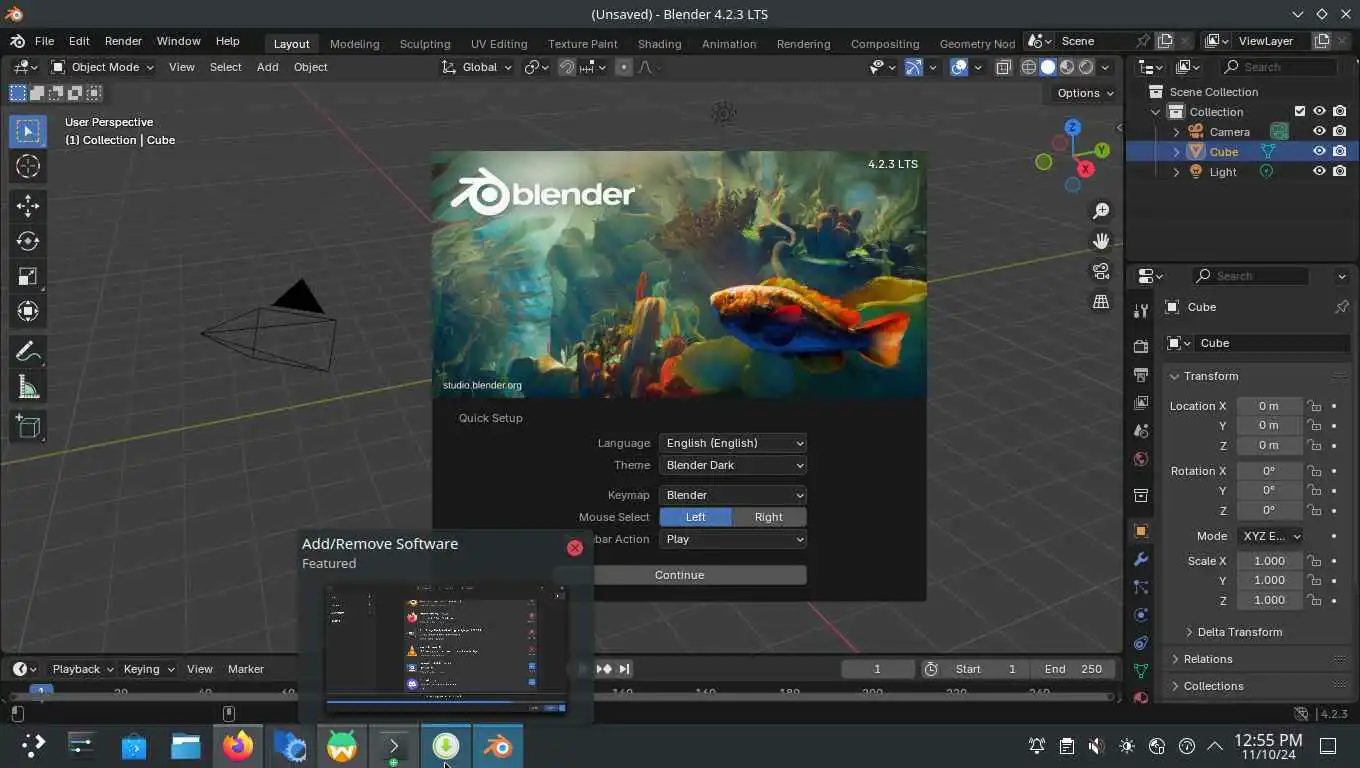Select the Scale tool
Screen dimensions: 1360x768
tap(28, 276)
